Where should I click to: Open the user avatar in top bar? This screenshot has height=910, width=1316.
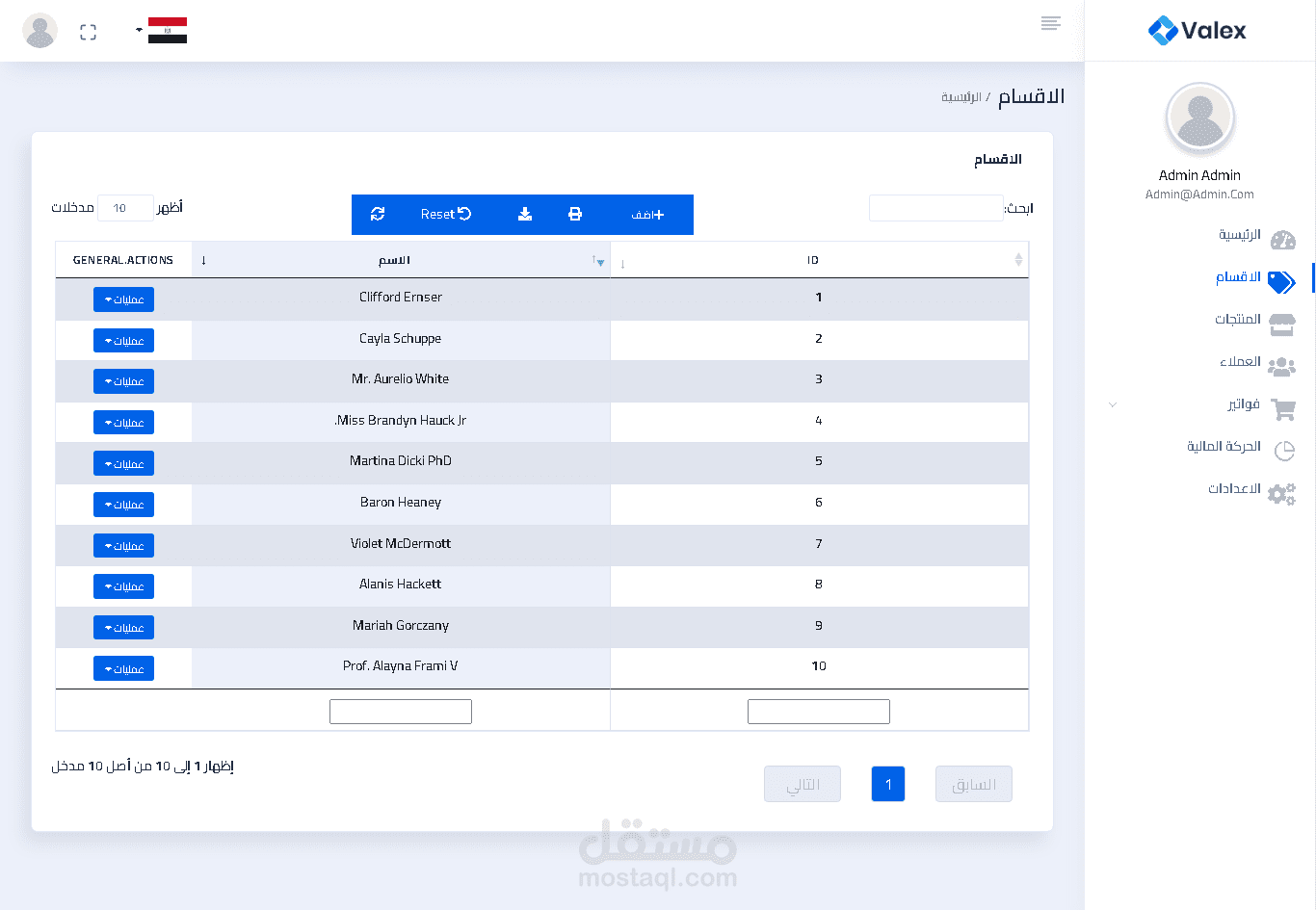39,31
